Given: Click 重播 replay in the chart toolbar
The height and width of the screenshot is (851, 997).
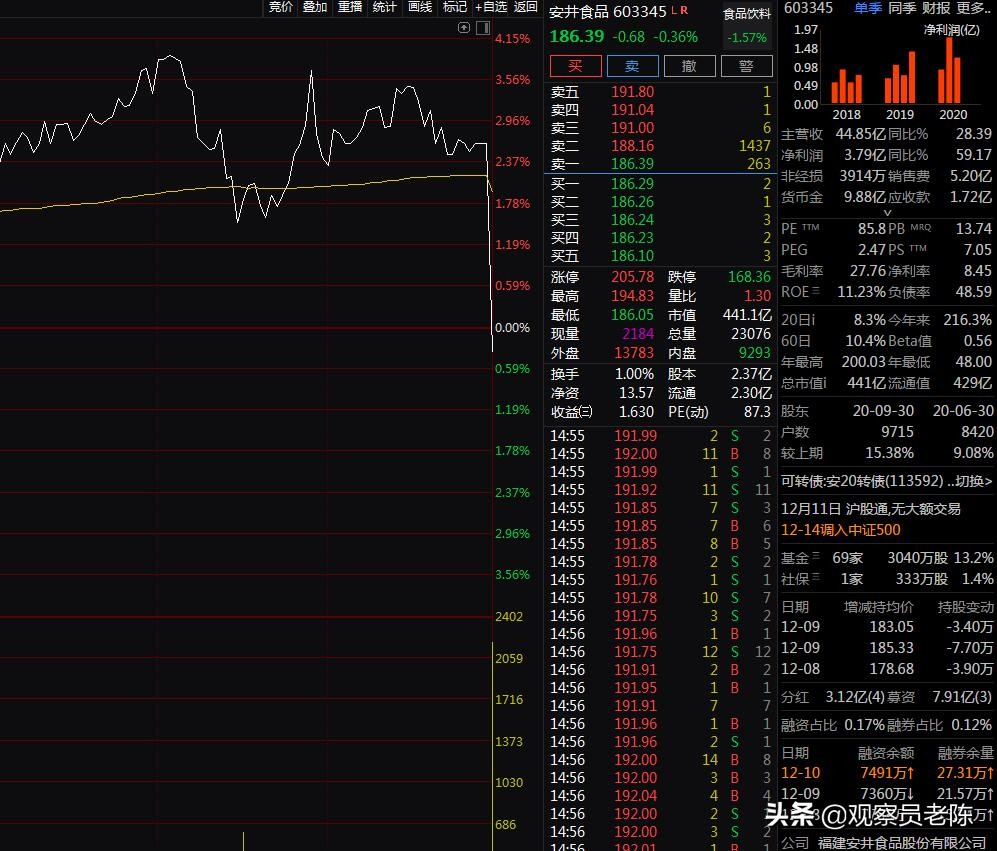Looking at the screenshot, I should (x=350, y=7).
